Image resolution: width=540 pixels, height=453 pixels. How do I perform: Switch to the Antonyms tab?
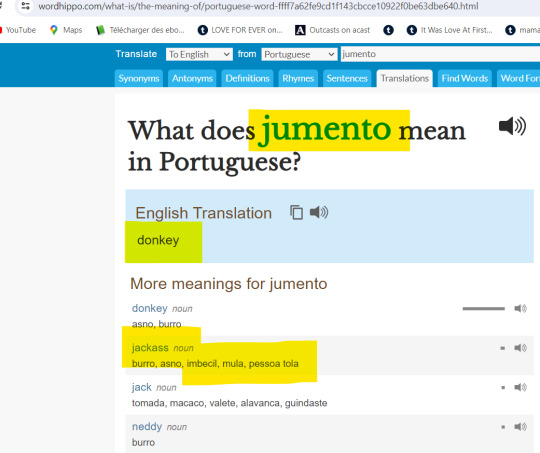tap(192, 79)
